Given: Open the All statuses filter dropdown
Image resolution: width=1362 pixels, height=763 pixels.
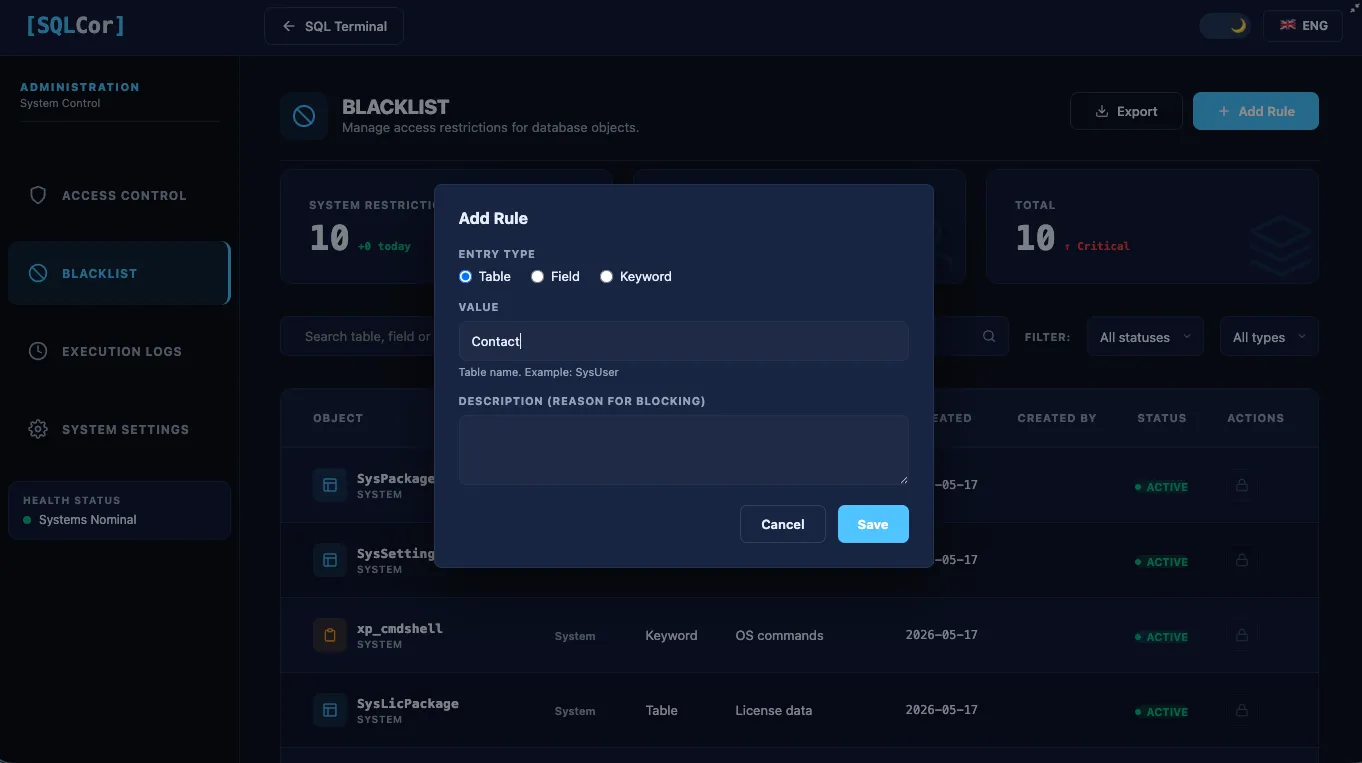Looking at the screenshot, I should pos(1145,337).
